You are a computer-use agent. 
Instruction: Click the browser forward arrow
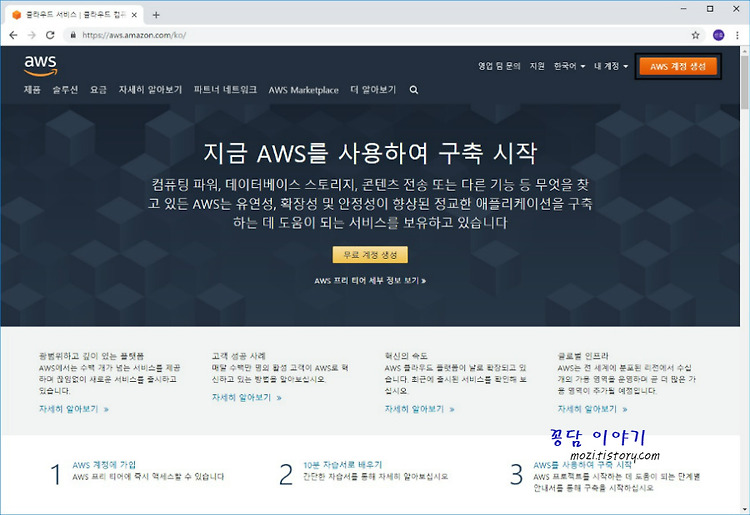tap(32, 35)
